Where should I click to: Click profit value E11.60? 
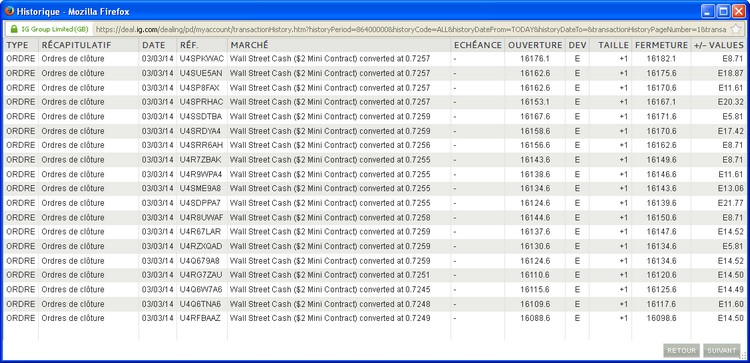pyautogui.click(x=730, y=304)
